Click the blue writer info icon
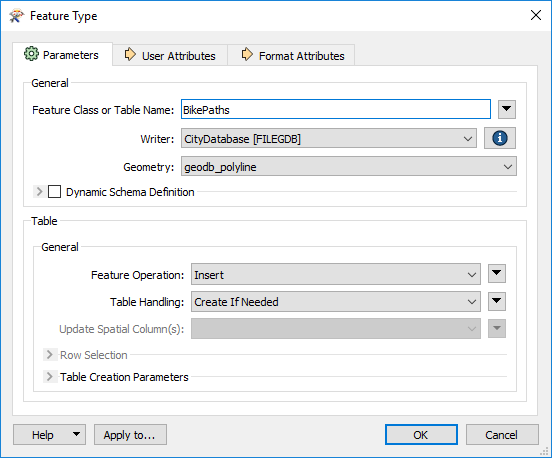This screenshot has width=552, height=458. point(500,138)
